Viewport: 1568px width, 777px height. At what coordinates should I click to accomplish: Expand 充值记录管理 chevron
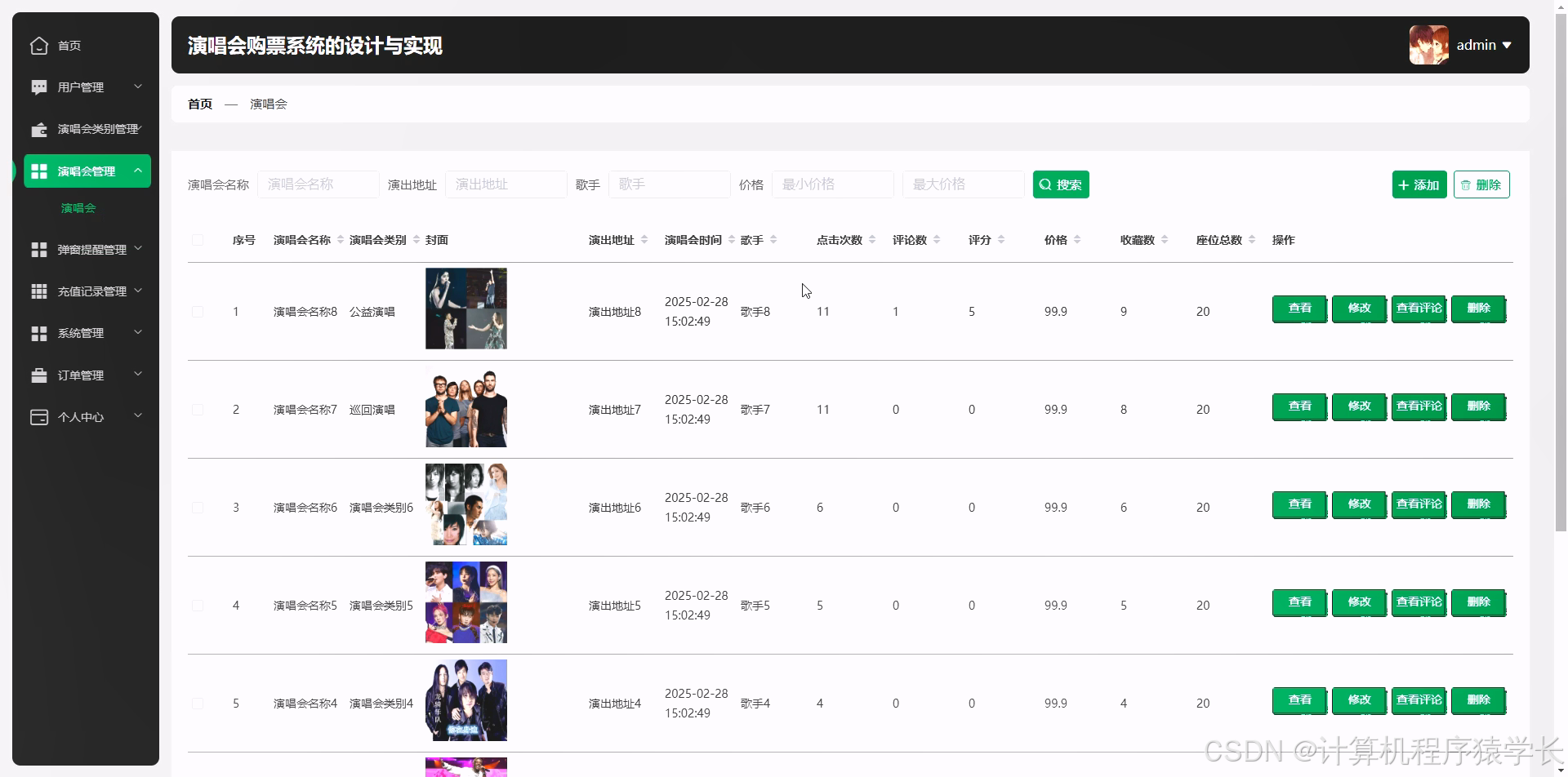(x=138, y=291)
